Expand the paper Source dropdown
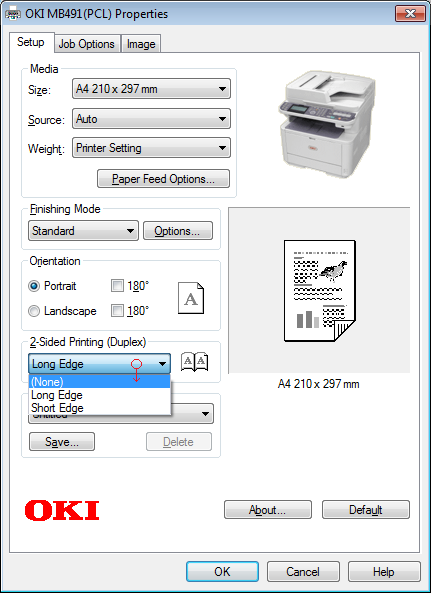431x593 pixels. (x=151, y=119)
